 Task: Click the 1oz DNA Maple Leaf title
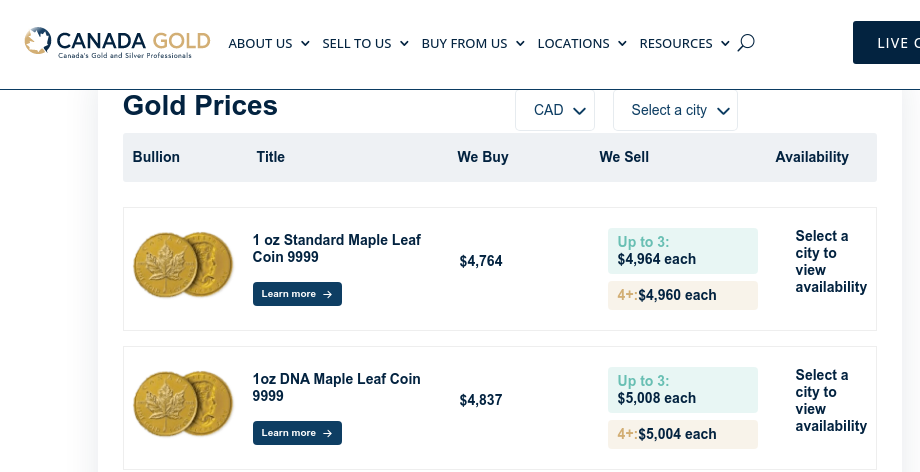click(336, 387)
